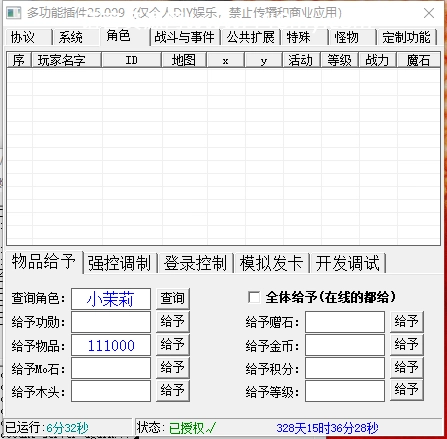This screenshot has height=439, width=447.
Task: Open the 系统 tab
Action: [x=76, y=37]
